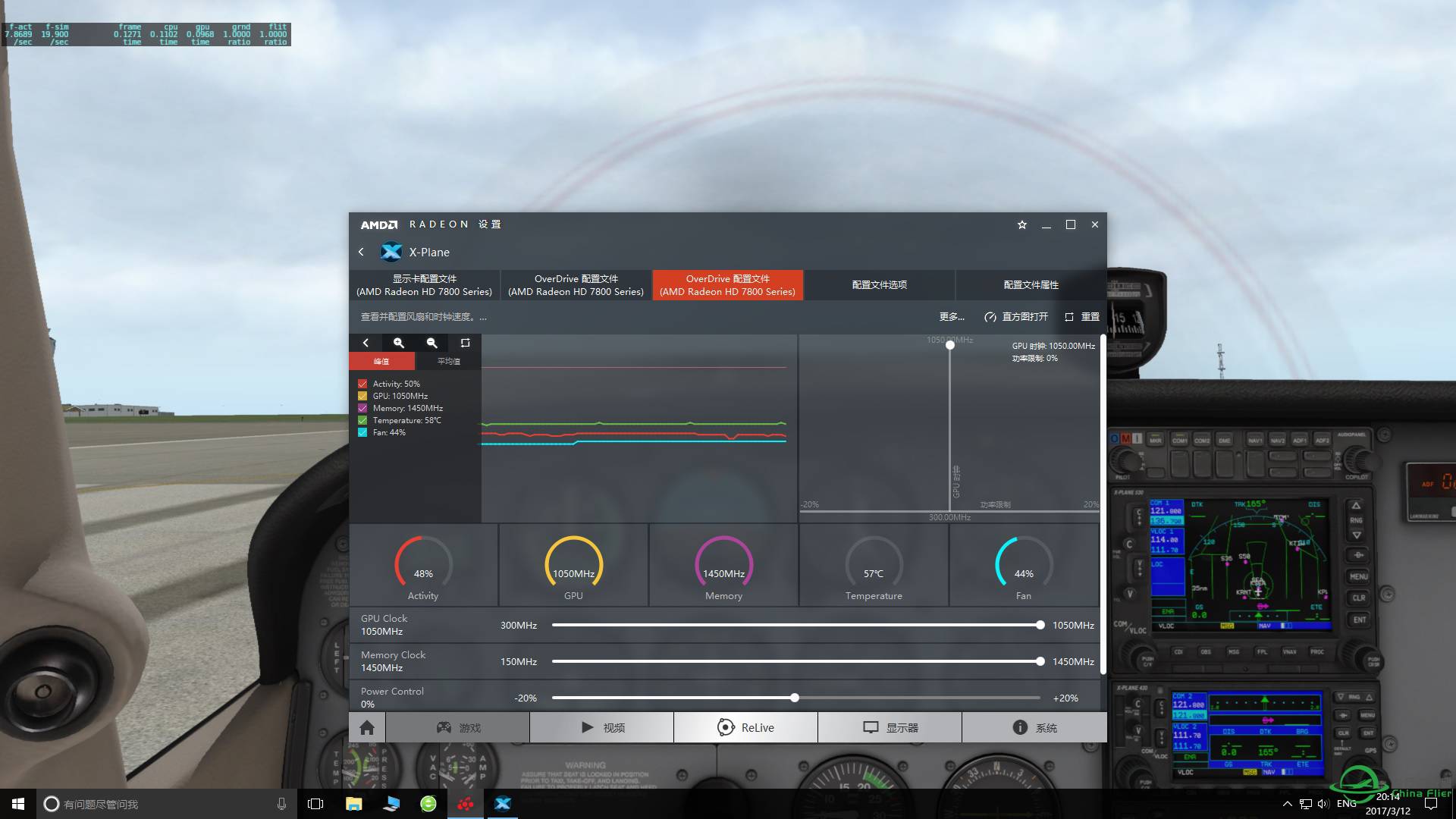This screenshot has height=819, width=1456.
Task: Click the network icon in system tray
Action: [1305, 804]
